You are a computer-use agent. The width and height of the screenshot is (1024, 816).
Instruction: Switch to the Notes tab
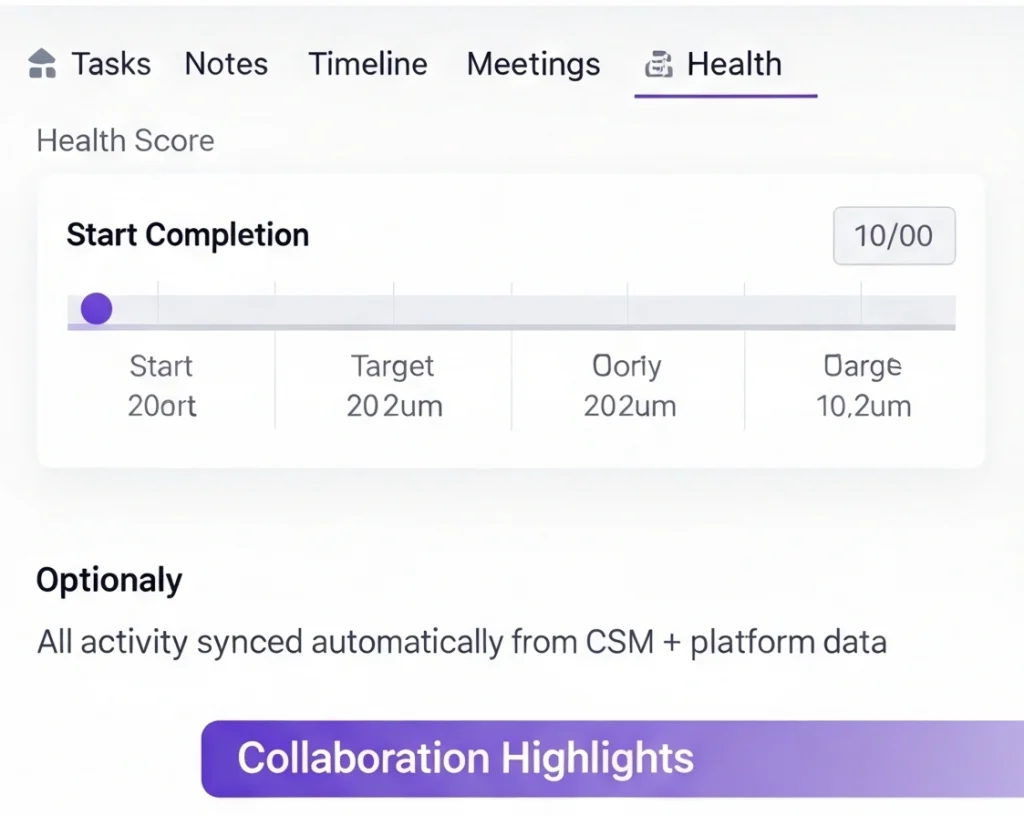pyautogui.click(x=226, y=65)
